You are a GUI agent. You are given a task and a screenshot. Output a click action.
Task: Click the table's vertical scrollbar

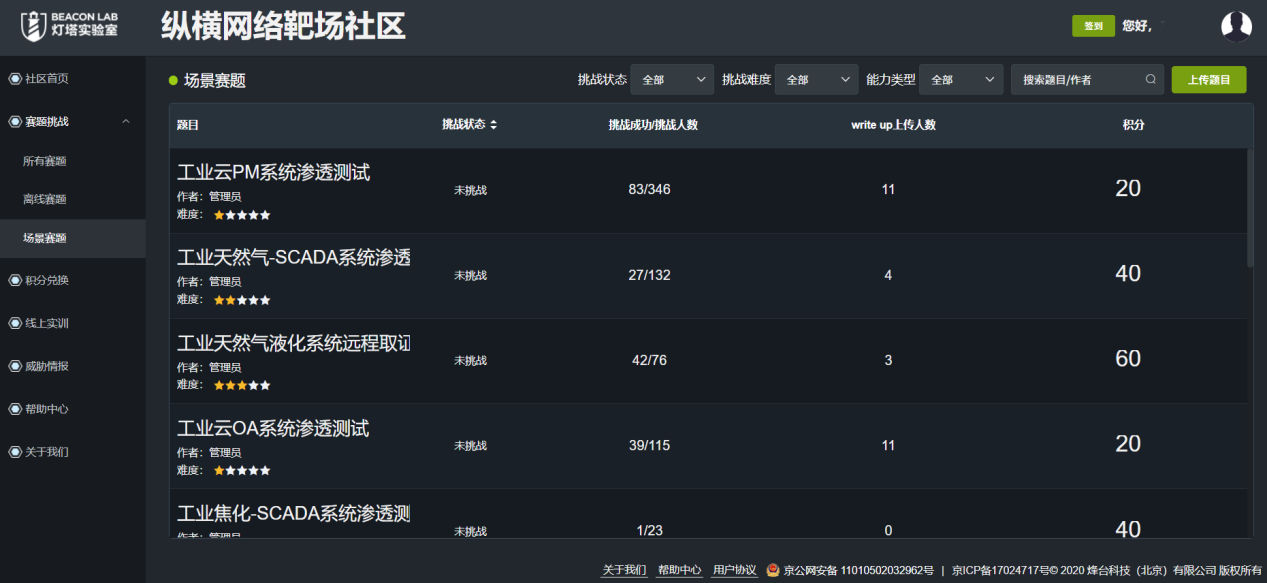click(1249, 208)
